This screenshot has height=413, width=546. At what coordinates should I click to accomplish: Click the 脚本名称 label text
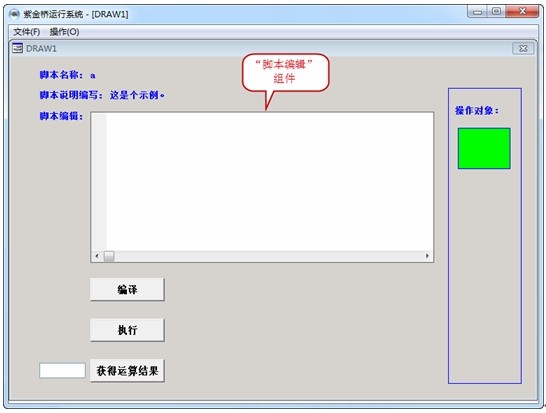click(62, 75)
